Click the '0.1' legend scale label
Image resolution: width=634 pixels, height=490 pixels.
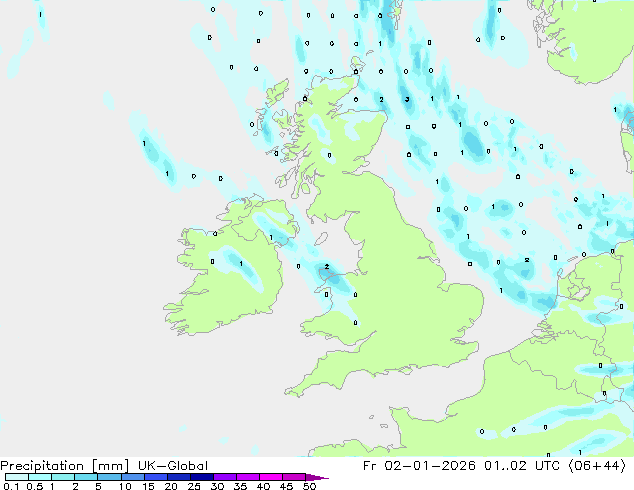coord(9,486)
